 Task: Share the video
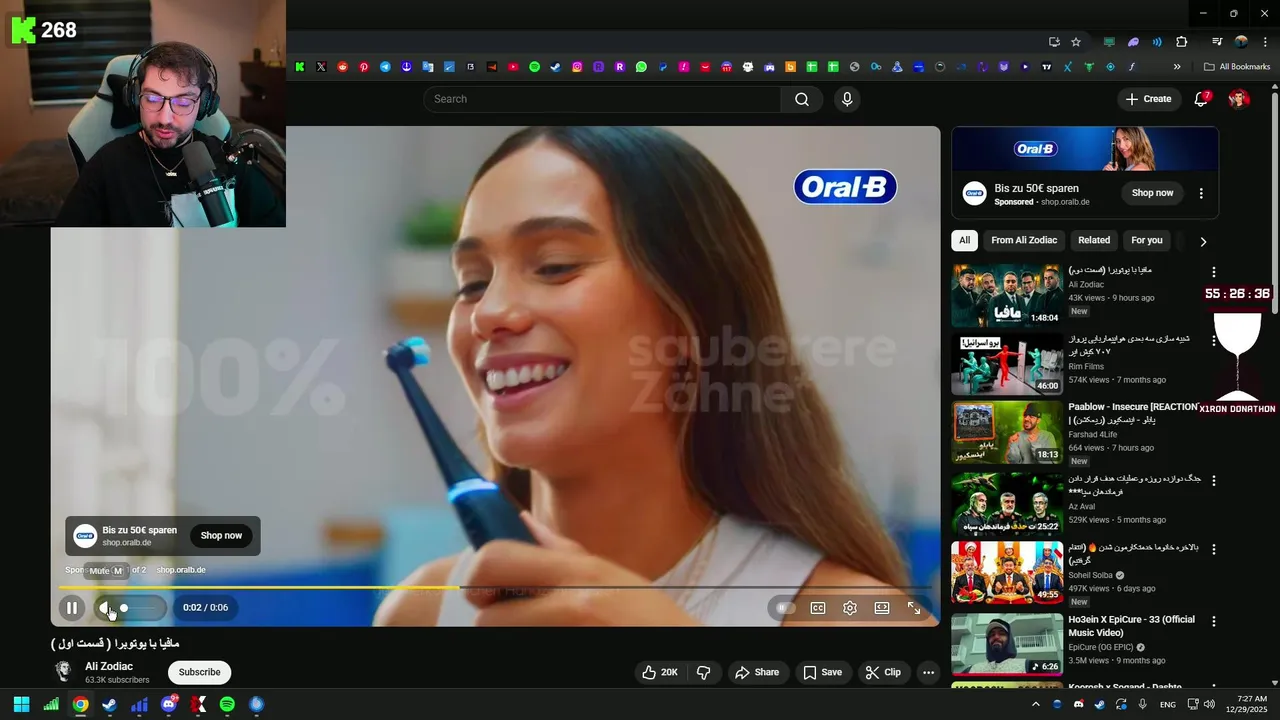coord(757,672)
